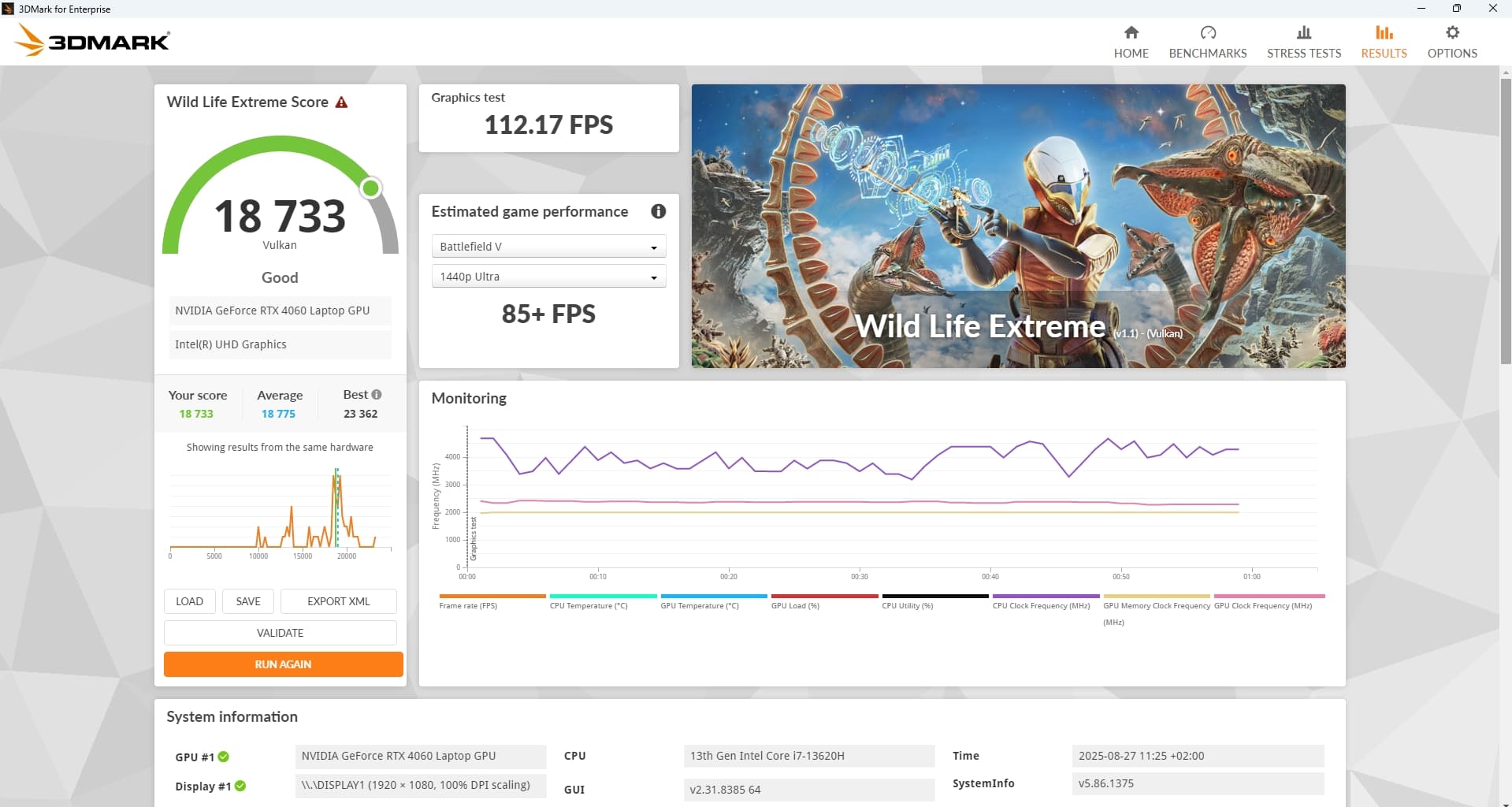This screenshot has width=1512, height=807.
Task: Open the 1440p Ultra preset dropdown
Action: (548, 277)
